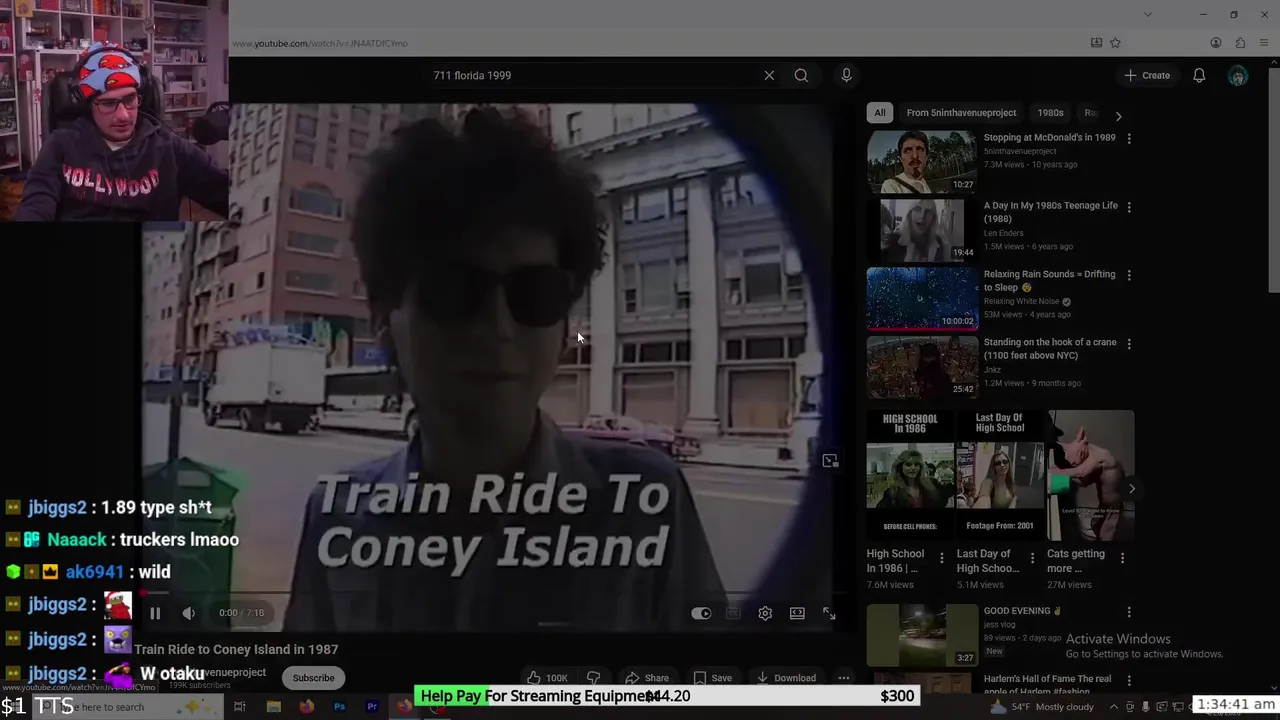
Task: Open 'Stopping at McDonald's in 1989' thumbnail
Action: click(x=922, y=161)
